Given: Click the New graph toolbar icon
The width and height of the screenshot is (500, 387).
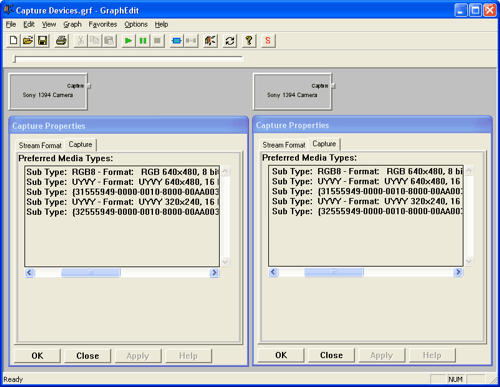Looking at the screenshot, I should coord(13,41).
